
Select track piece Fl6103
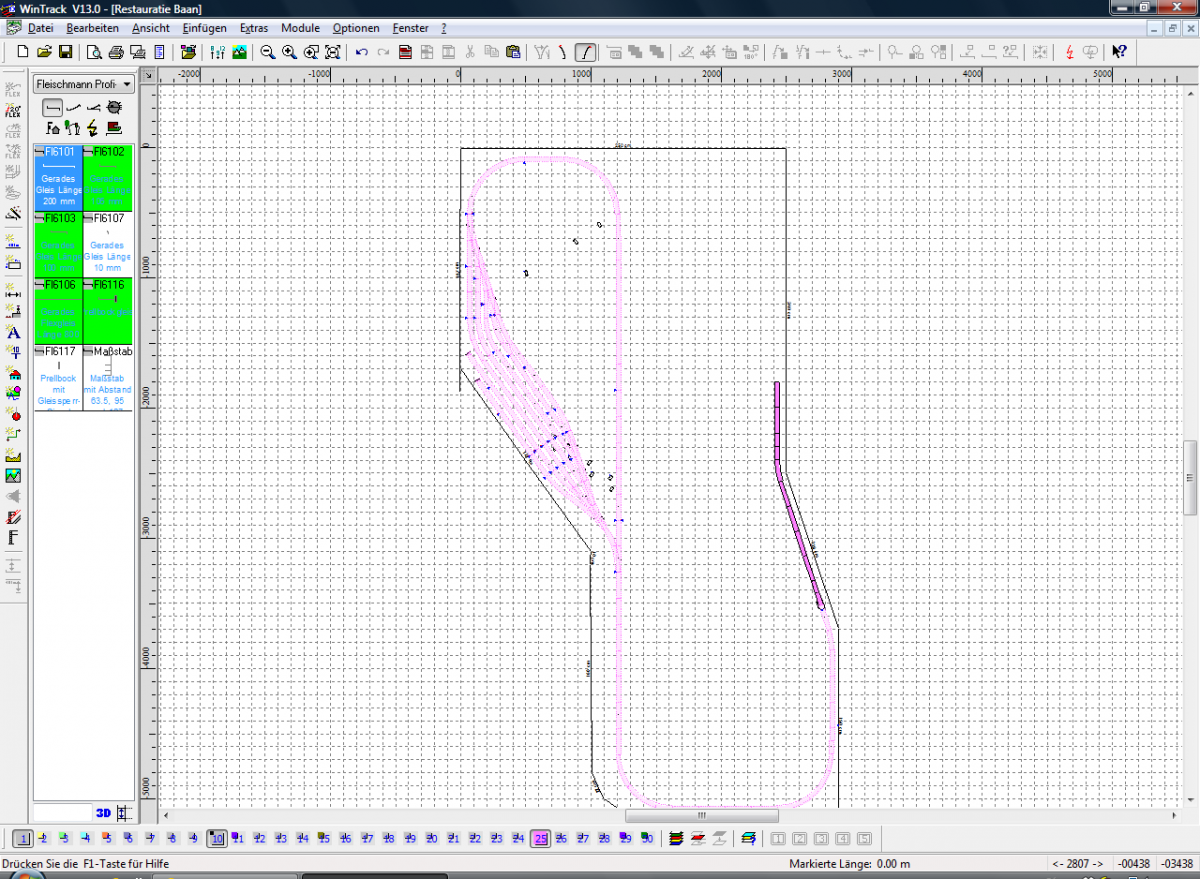tap(59, 244)
